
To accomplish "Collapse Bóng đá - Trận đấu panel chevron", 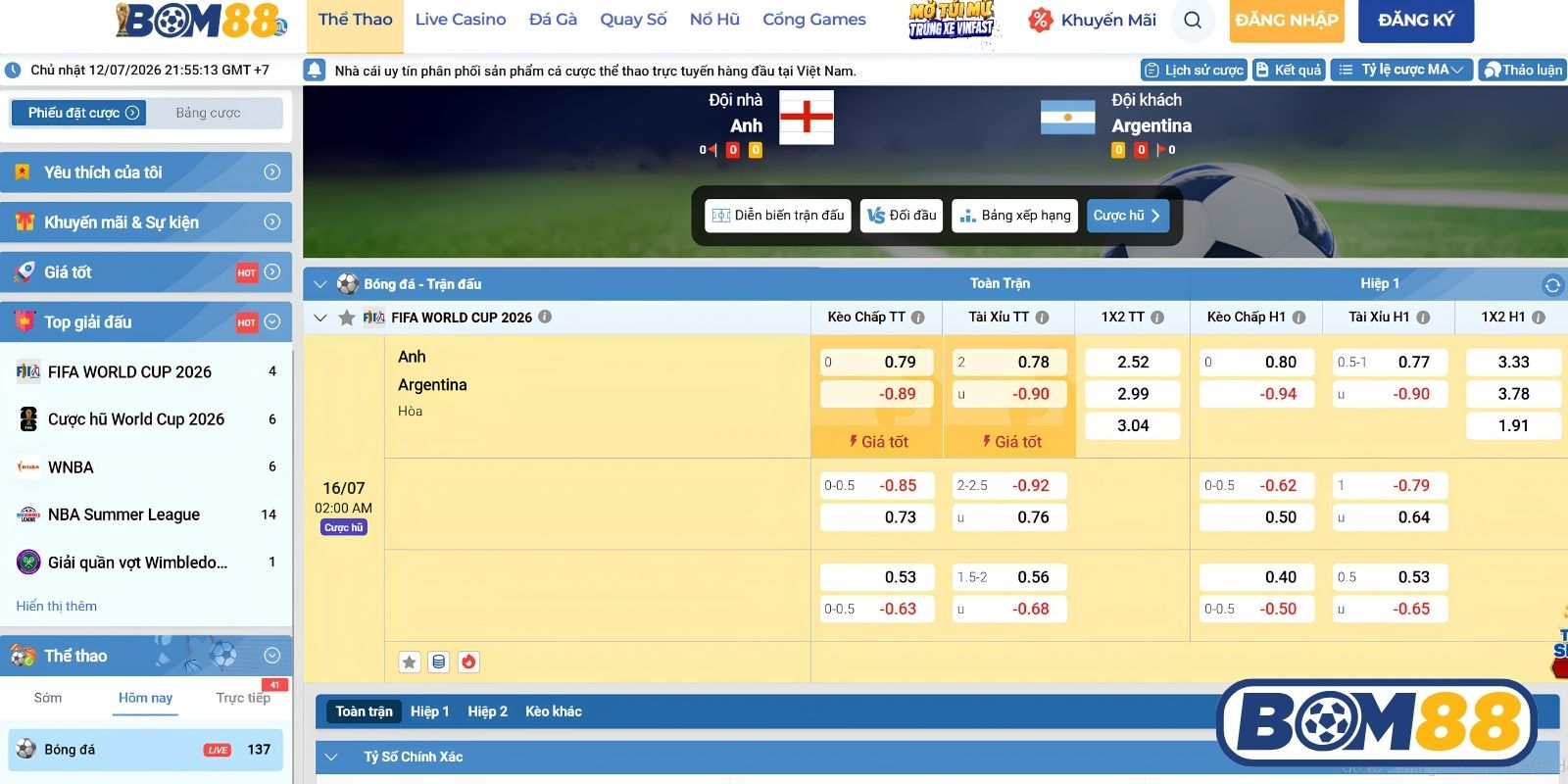I will tap(319, 284).
